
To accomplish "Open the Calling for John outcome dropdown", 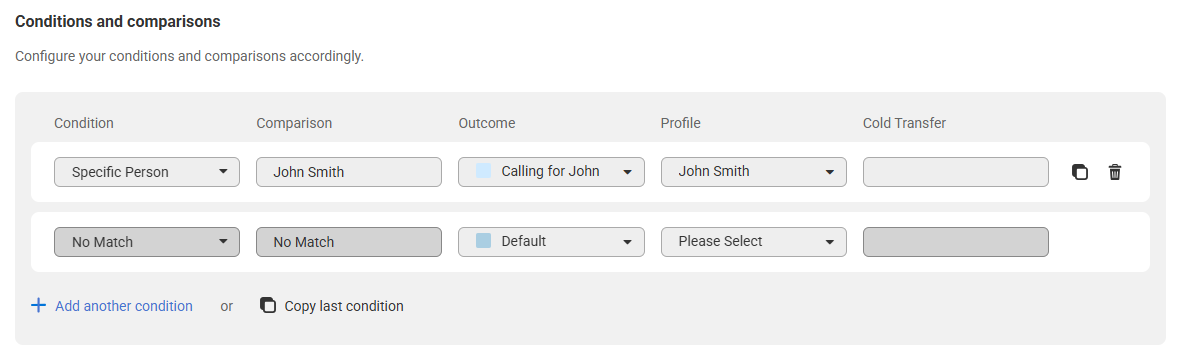I will [x=551, y=172].
